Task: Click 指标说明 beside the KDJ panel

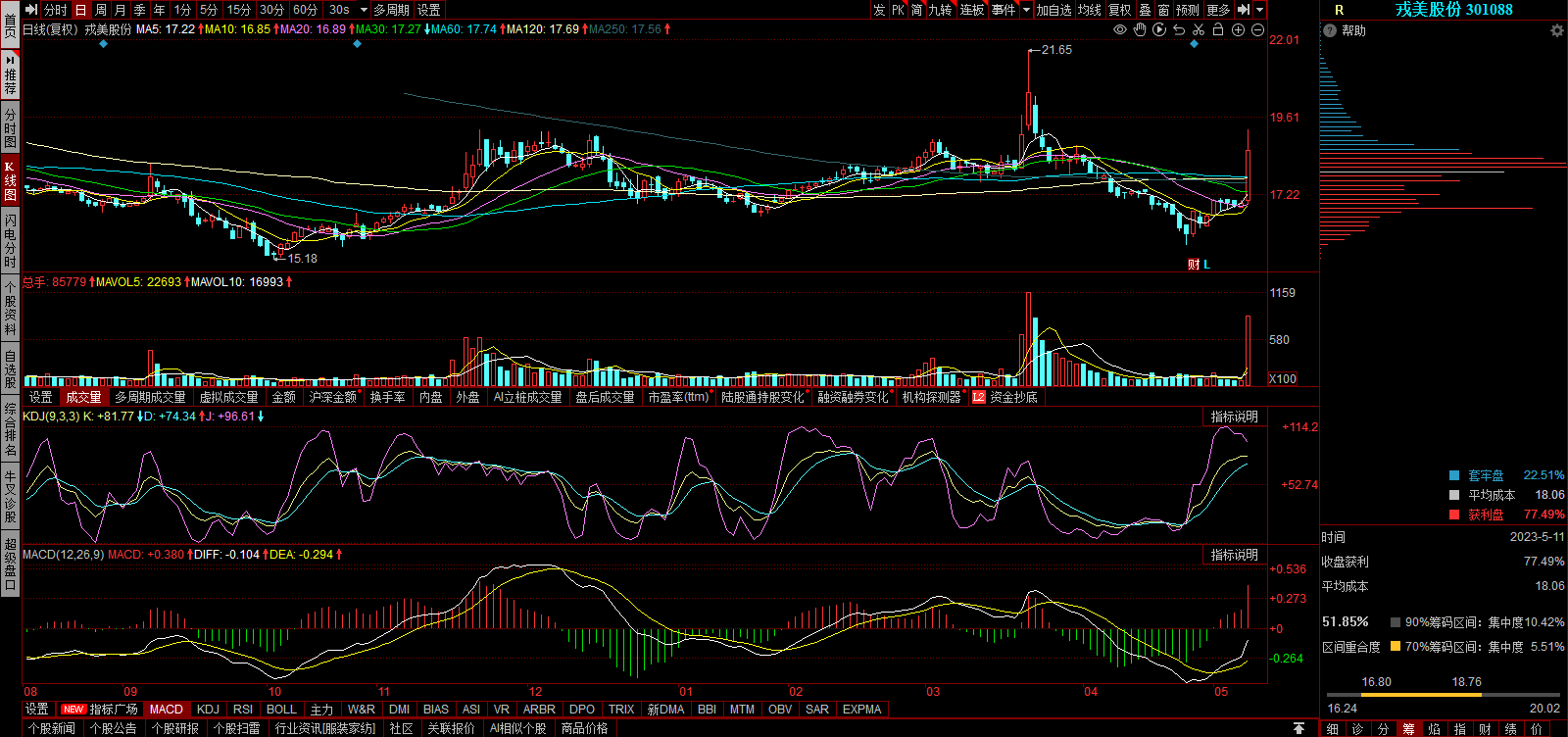Action: pos(1234,417)
